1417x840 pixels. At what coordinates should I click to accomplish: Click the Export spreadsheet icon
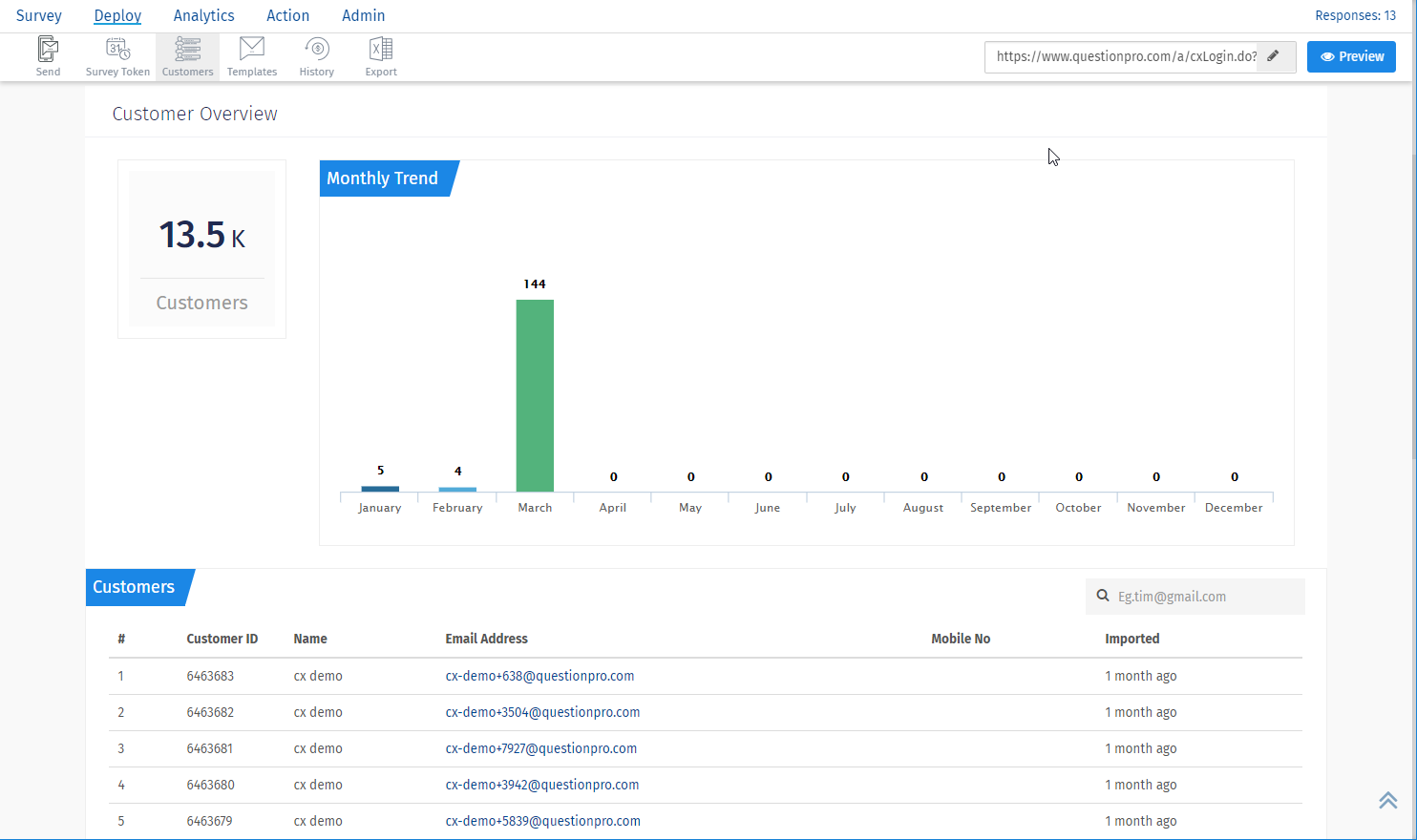click(381, 50)
